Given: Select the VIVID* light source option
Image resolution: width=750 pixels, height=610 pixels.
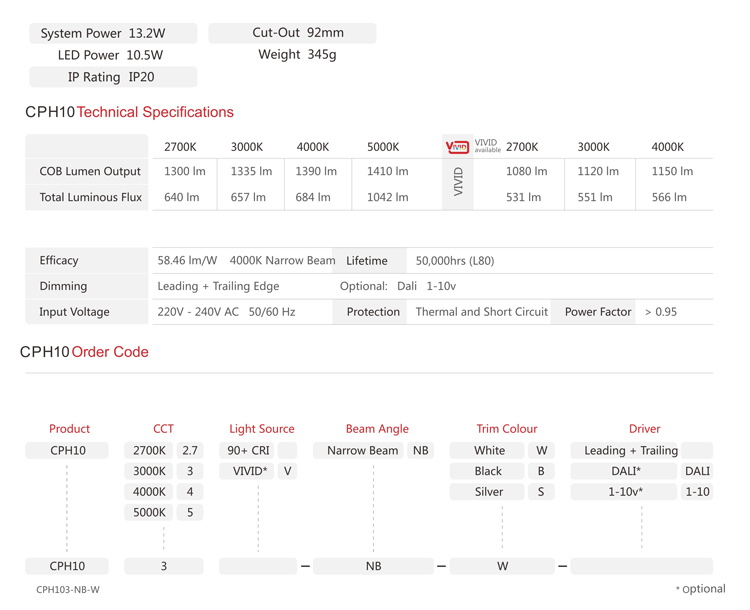Looking at the screenshot, I should [x=248, y=471].
